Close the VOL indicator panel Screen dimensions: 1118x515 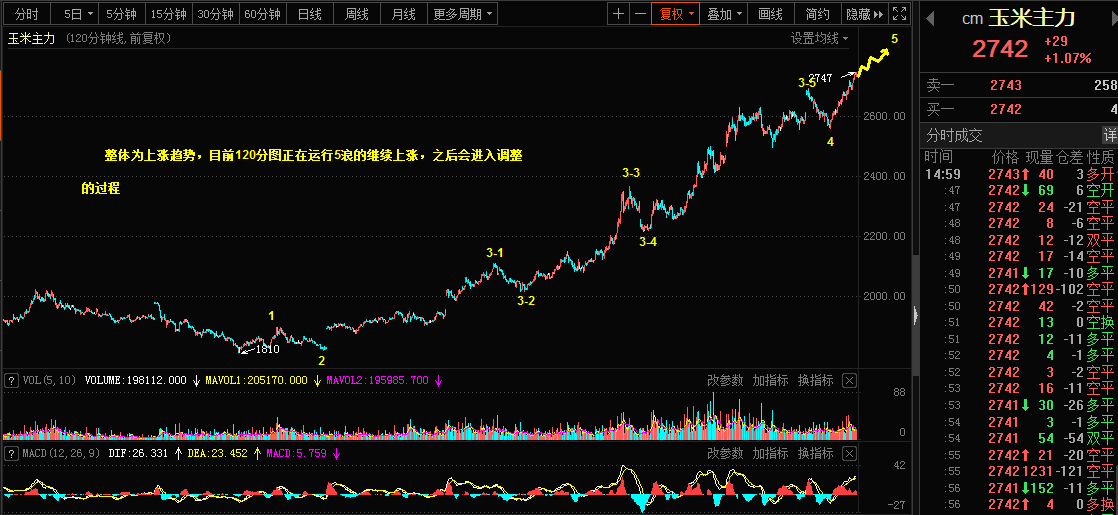pyautogui.click(x=849, y=380)
